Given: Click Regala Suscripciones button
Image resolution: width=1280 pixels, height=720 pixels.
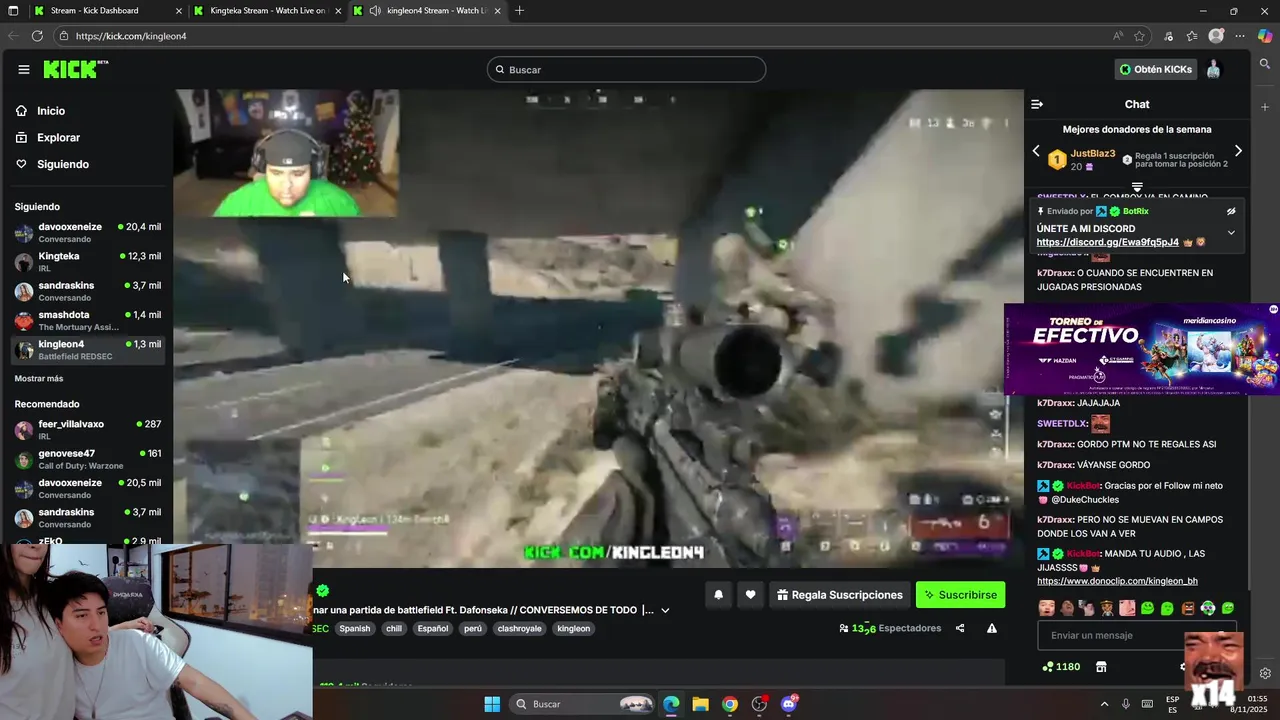Looking at the screenshot, I should [x=840, y=595].
